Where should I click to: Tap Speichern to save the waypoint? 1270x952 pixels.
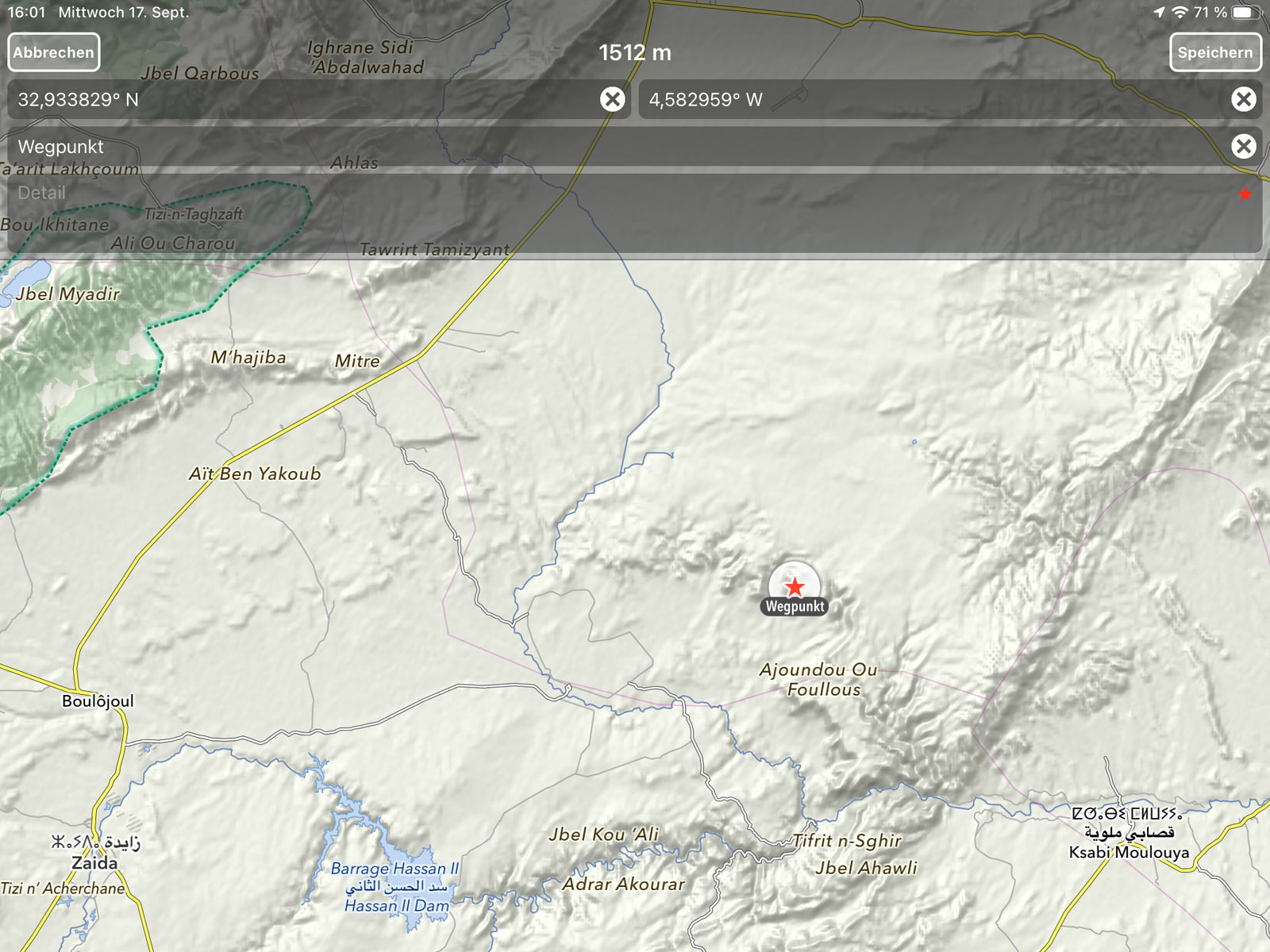click(x=1214, y=52)
